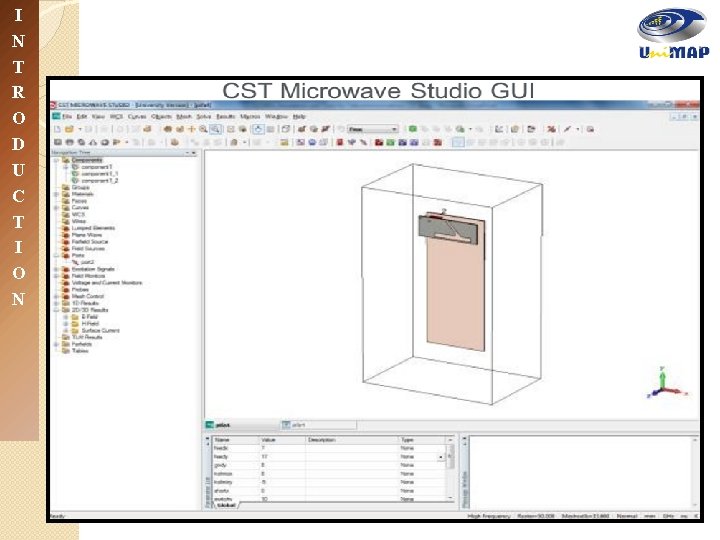Create a brick shape from shapes toolbar

tap(58, 142)
